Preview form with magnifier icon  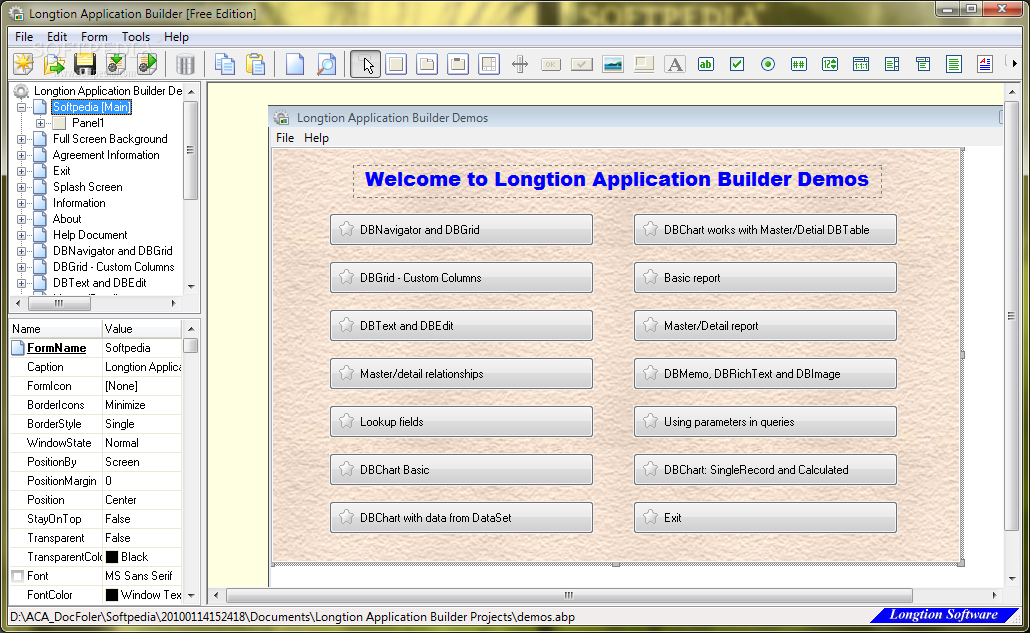point(326,64)
